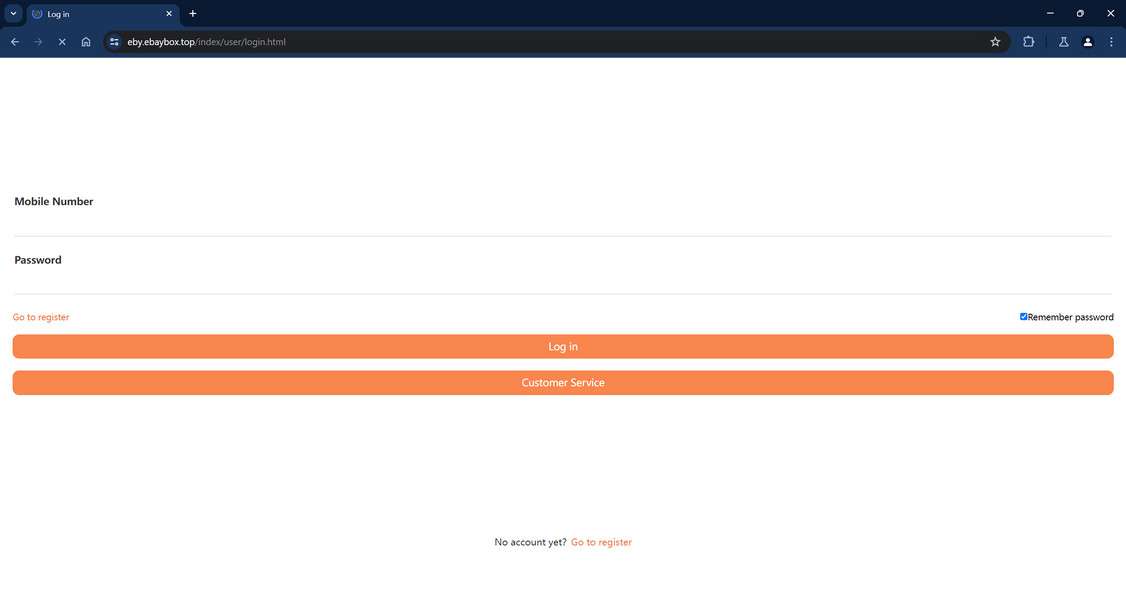Close the browser window

click(1110, 14)
